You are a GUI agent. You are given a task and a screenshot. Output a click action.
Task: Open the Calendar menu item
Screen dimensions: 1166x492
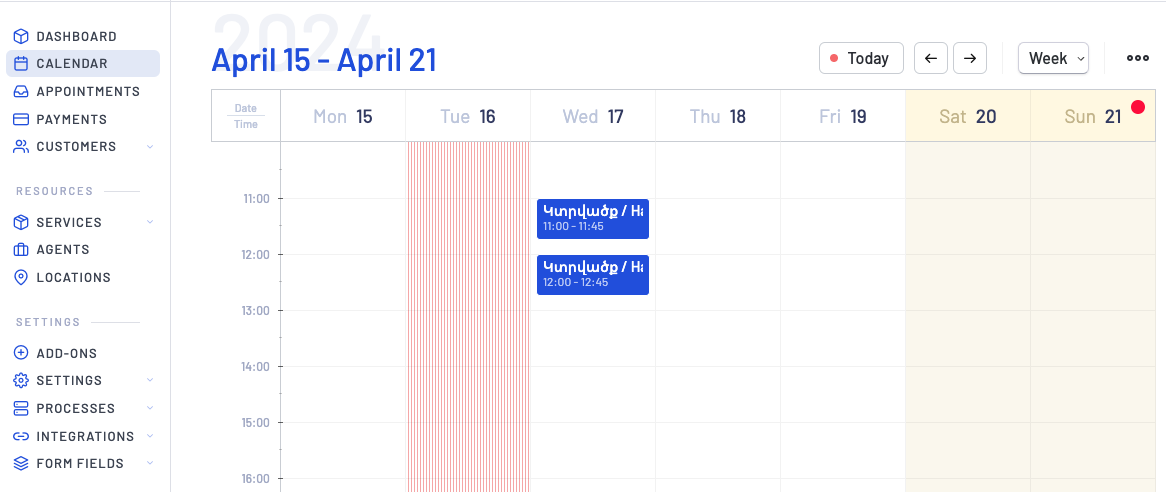72,64
